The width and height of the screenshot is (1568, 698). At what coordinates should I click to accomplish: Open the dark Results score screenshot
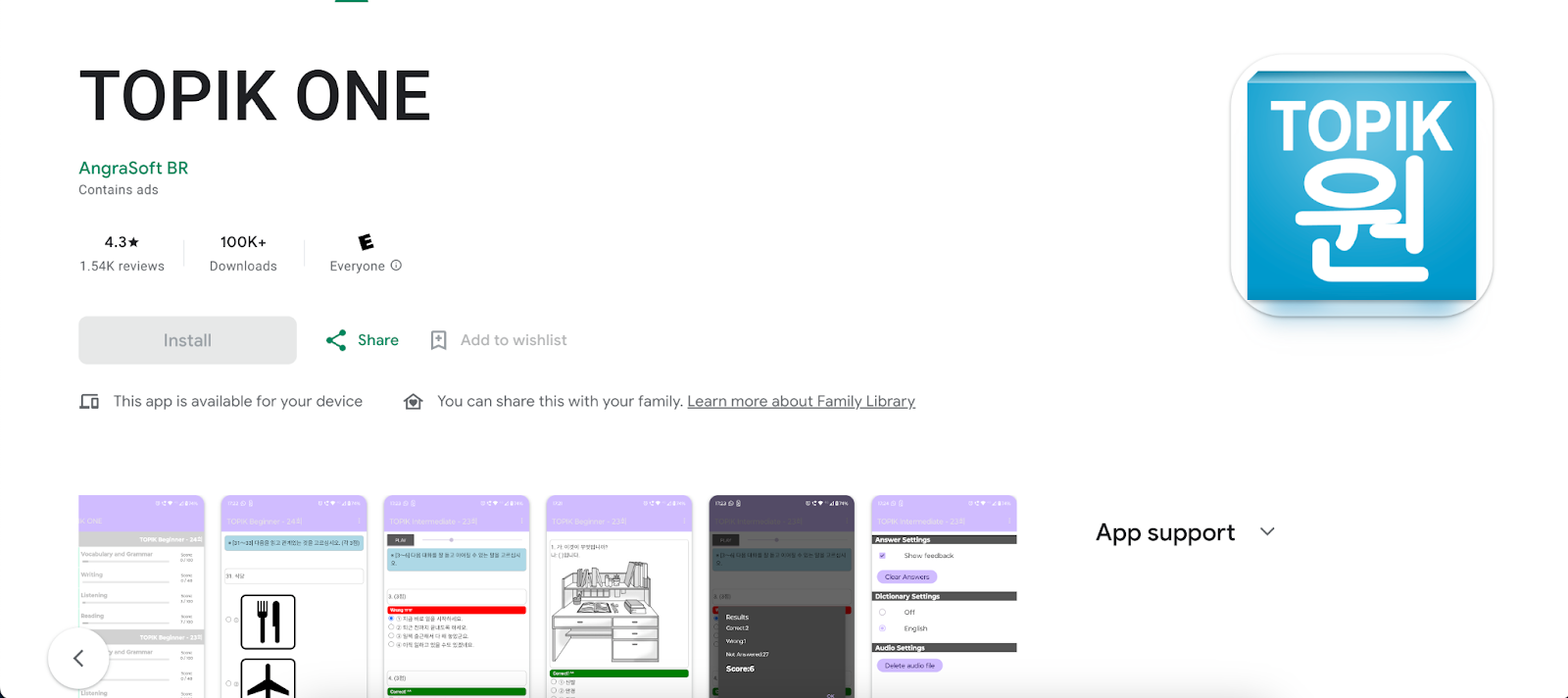tap(782, 596)
